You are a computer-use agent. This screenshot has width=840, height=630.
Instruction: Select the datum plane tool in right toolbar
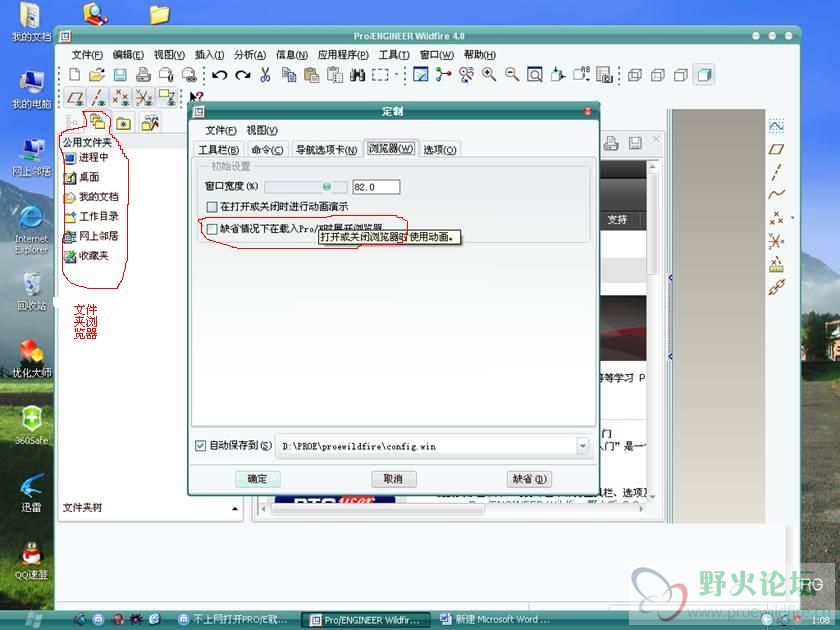tap(776, 149)
